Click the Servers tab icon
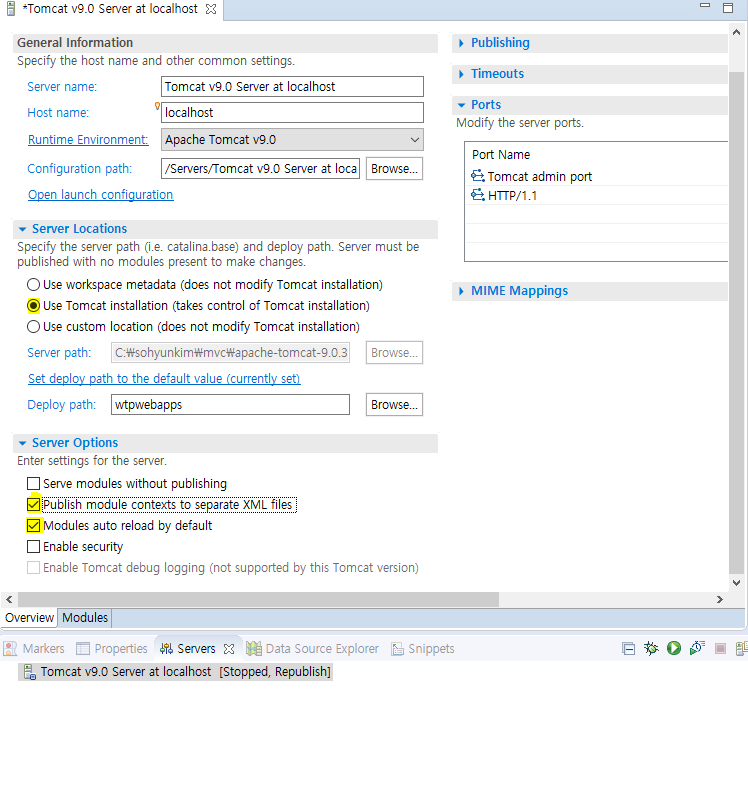 [x=166, y=649]
